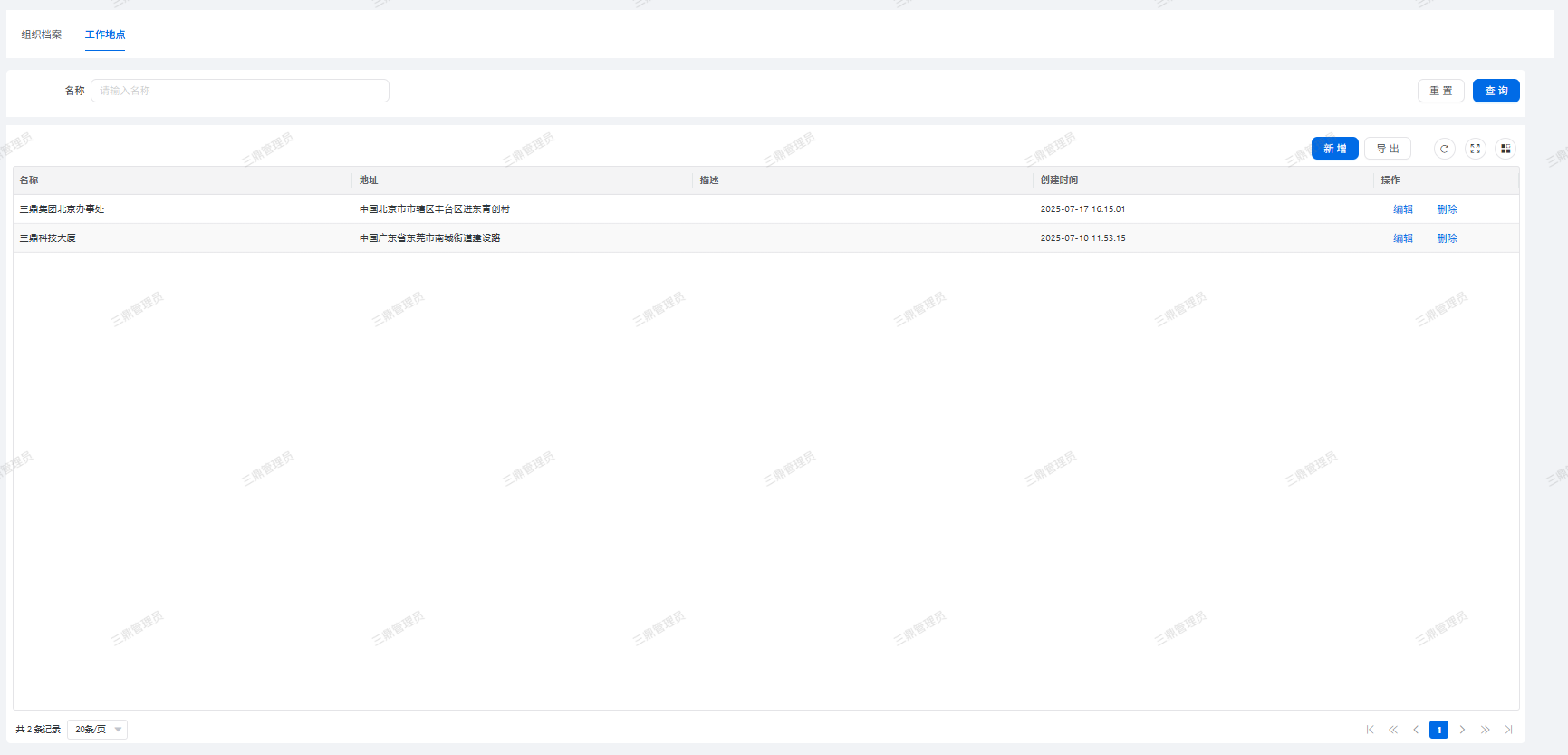Screen dimensions: 1568x755
Task: Delete the 三鼎科技大厦 row
Action: coord(1447,238)
